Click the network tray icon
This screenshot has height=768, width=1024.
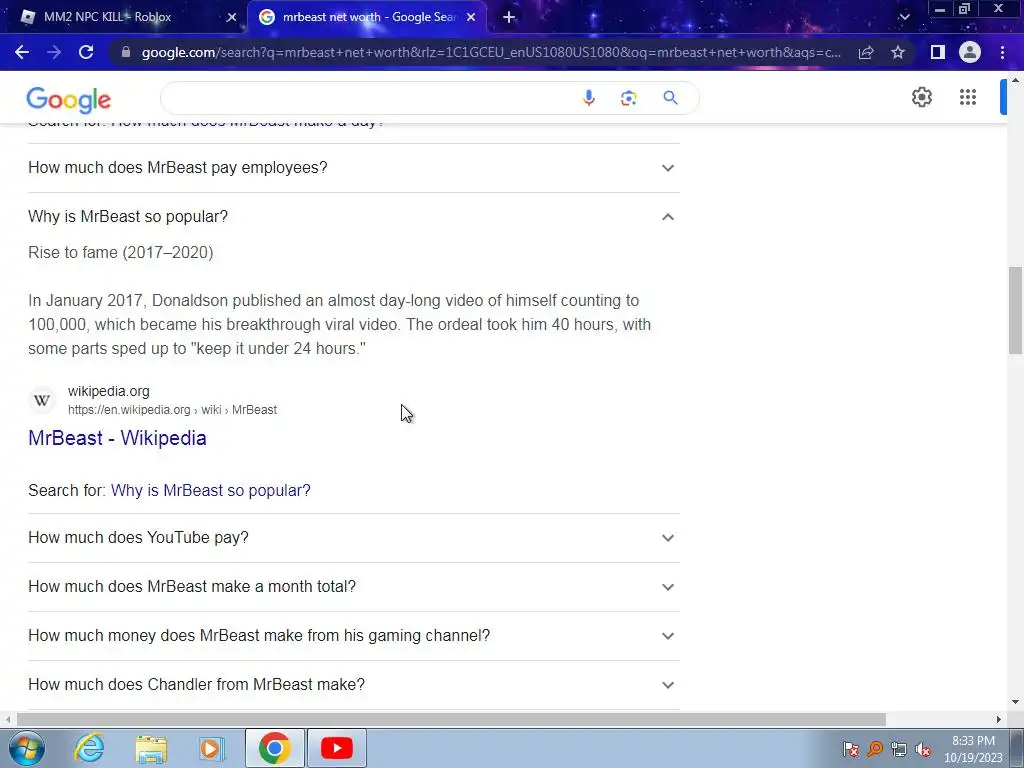tap(899, 749)
